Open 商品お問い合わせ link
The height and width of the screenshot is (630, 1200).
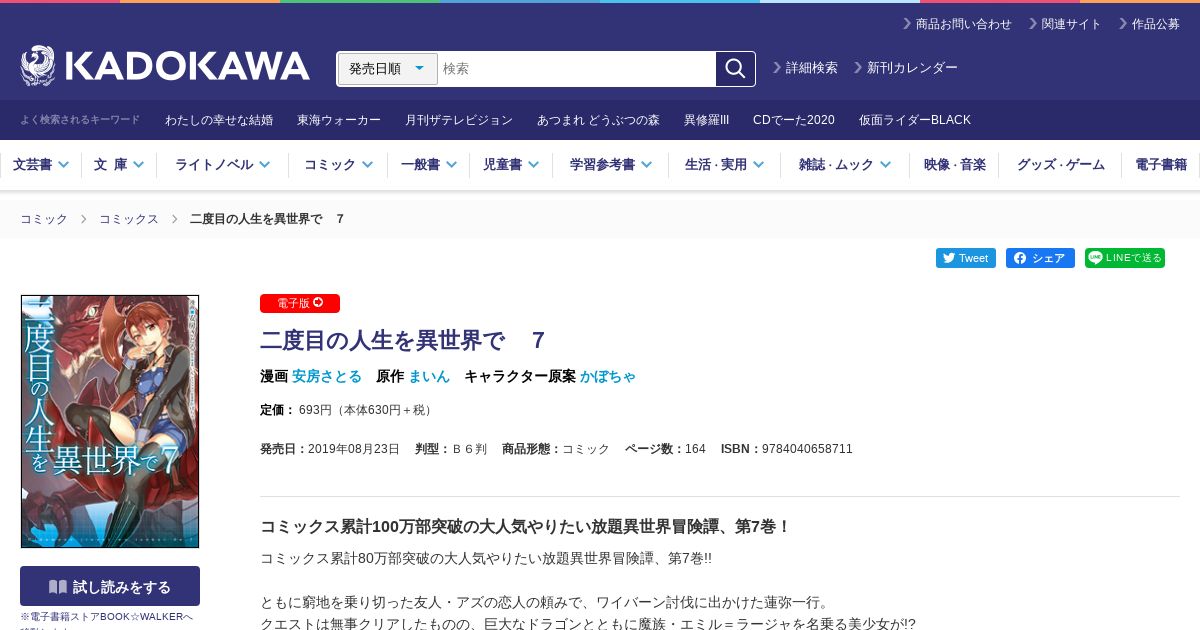coord(957,24)
